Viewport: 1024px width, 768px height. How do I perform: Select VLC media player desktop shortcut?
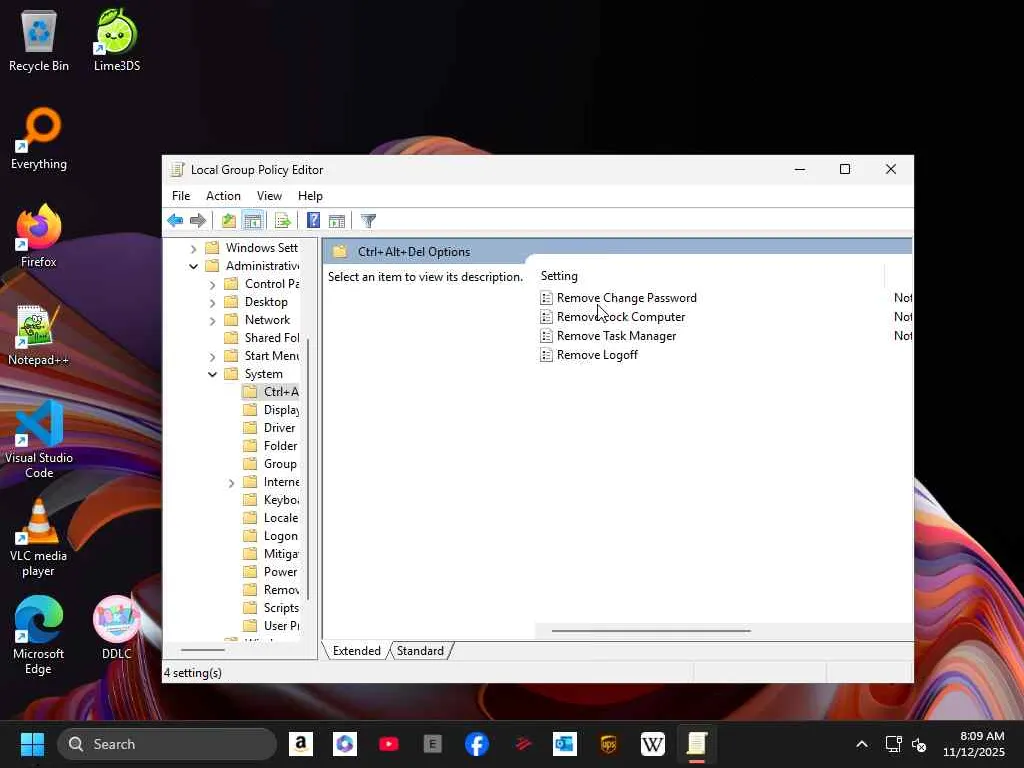[39, 537]
